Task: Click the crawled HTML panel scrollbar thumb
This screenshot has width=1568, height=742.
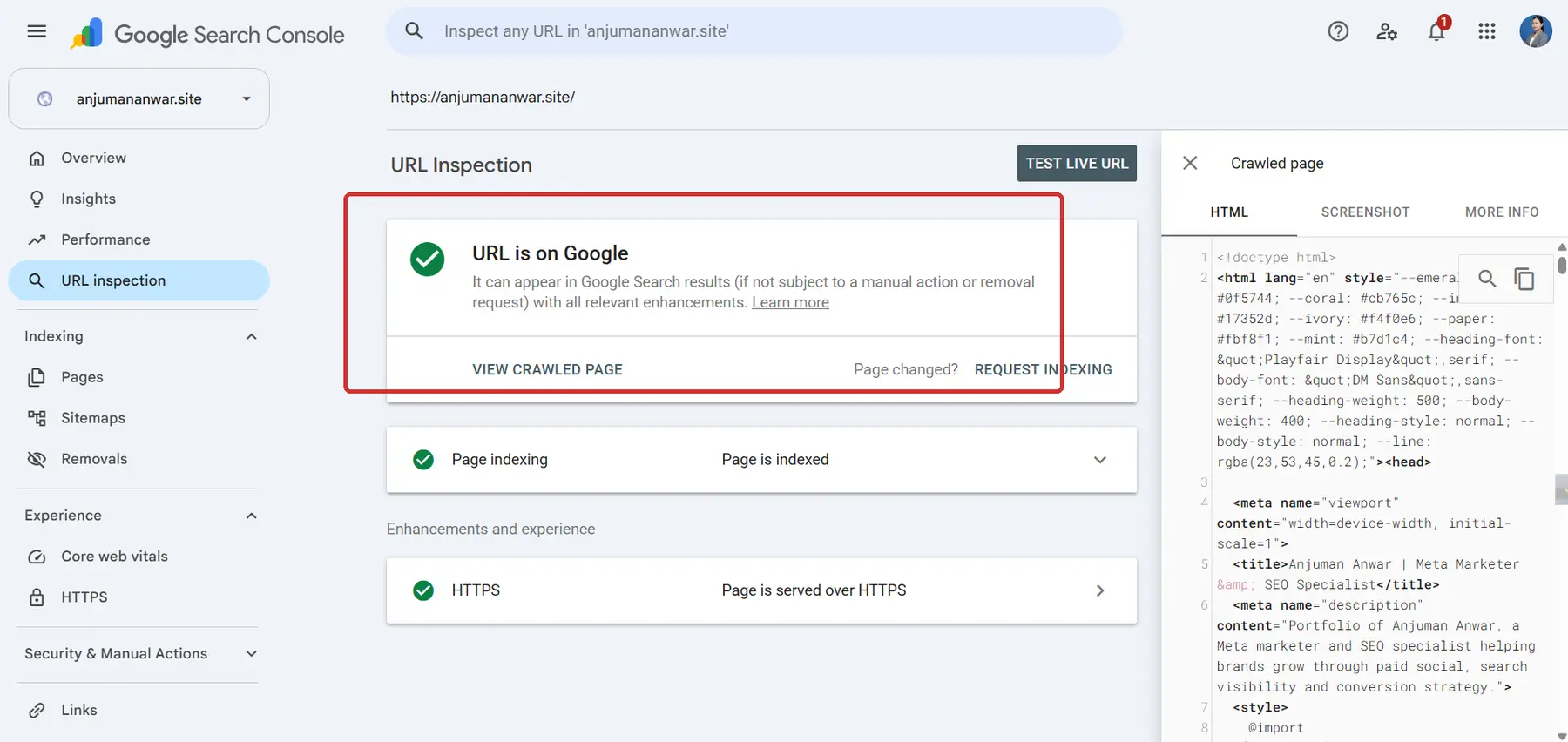Action: coord(1562,264)
